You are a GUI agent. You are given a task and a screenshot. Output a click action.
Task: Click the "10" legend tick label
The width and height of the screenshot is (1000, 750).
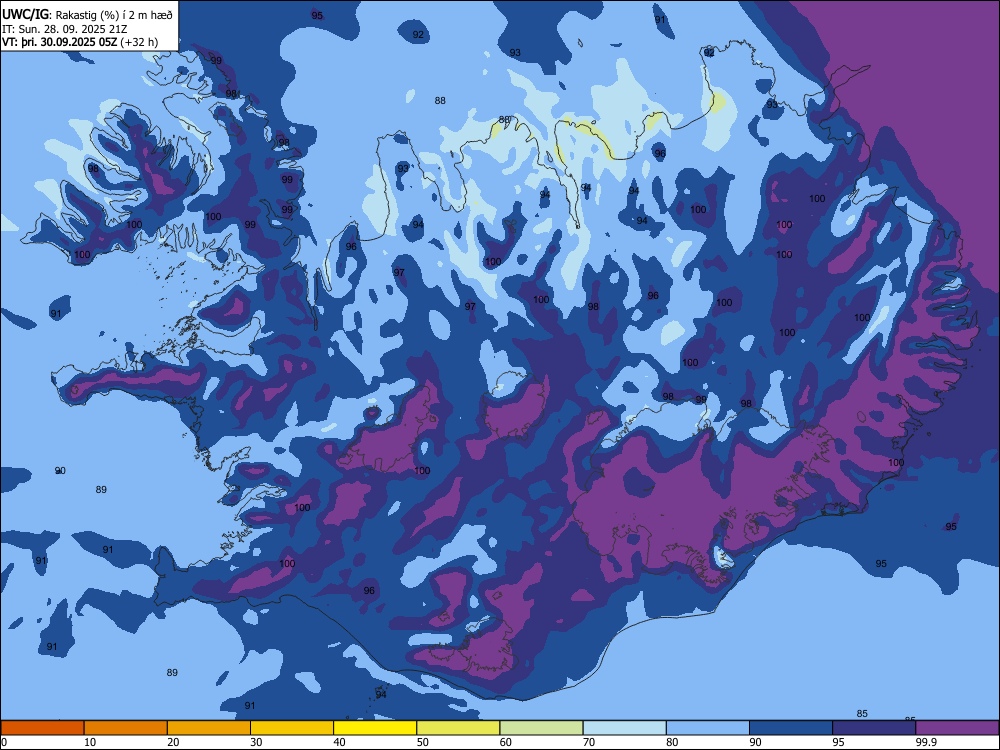(x=90, y=742)
